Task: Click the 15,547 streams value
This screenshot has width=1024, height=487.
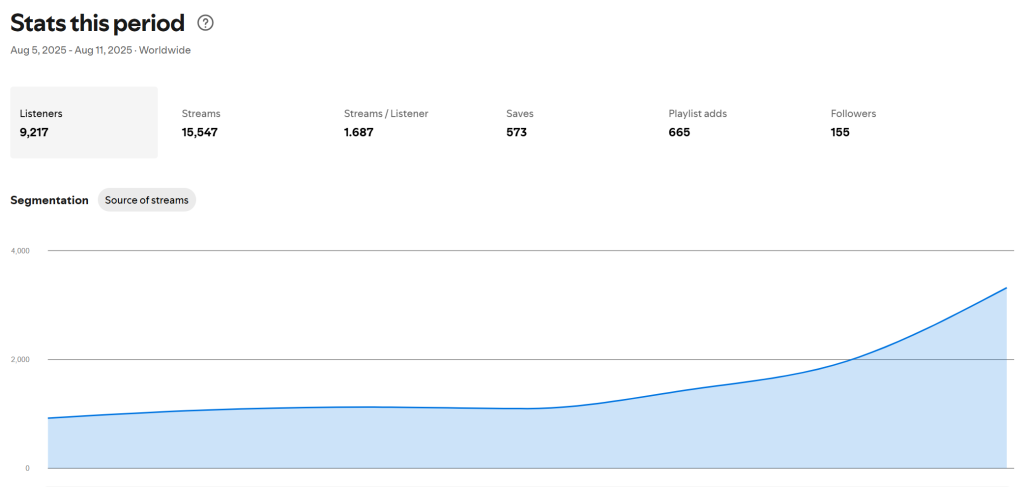Action: [200, 132]
